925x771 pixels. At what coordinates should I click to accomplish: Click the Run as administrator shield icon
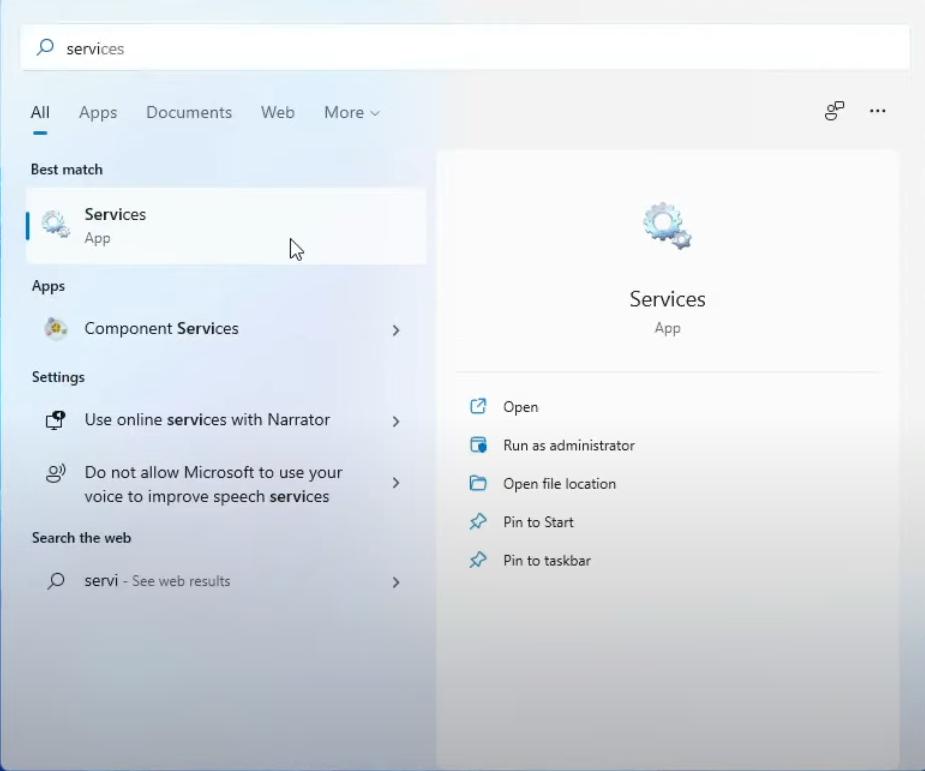[x=478, y=444]
